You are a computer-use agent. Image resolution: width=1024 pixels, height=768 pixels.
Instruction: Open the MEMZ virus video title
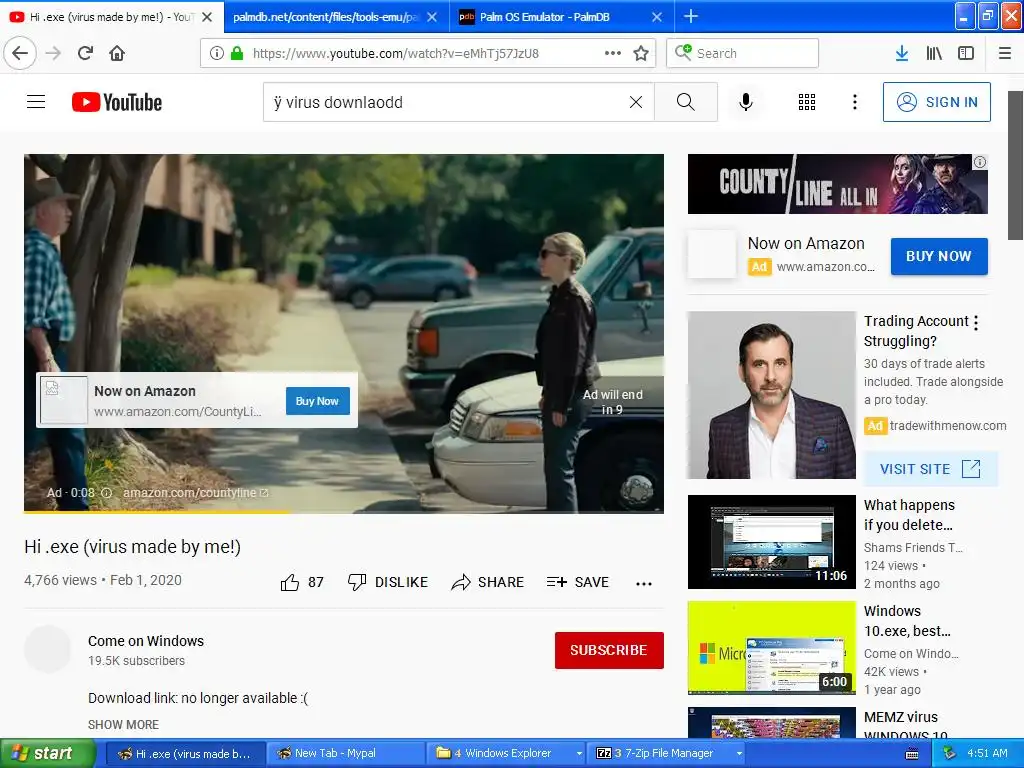[905, 726]
